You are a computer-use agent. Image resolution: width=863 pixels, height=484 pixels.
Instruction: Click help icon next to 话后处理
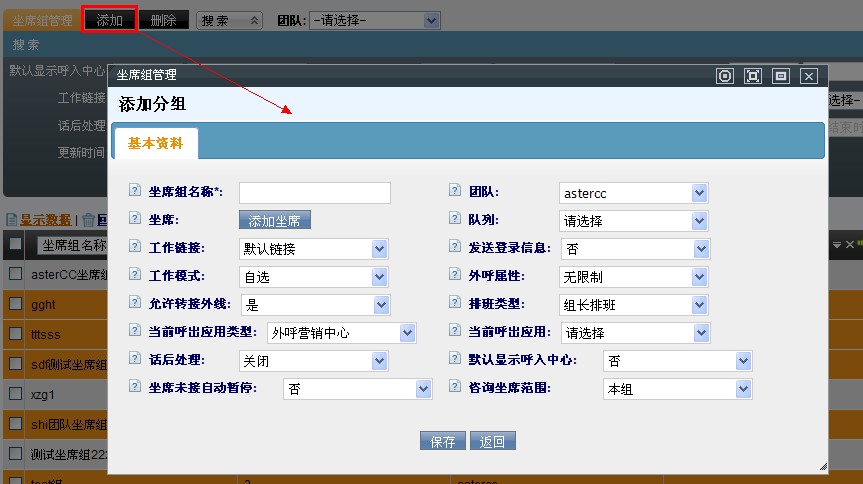pos(135,359)
